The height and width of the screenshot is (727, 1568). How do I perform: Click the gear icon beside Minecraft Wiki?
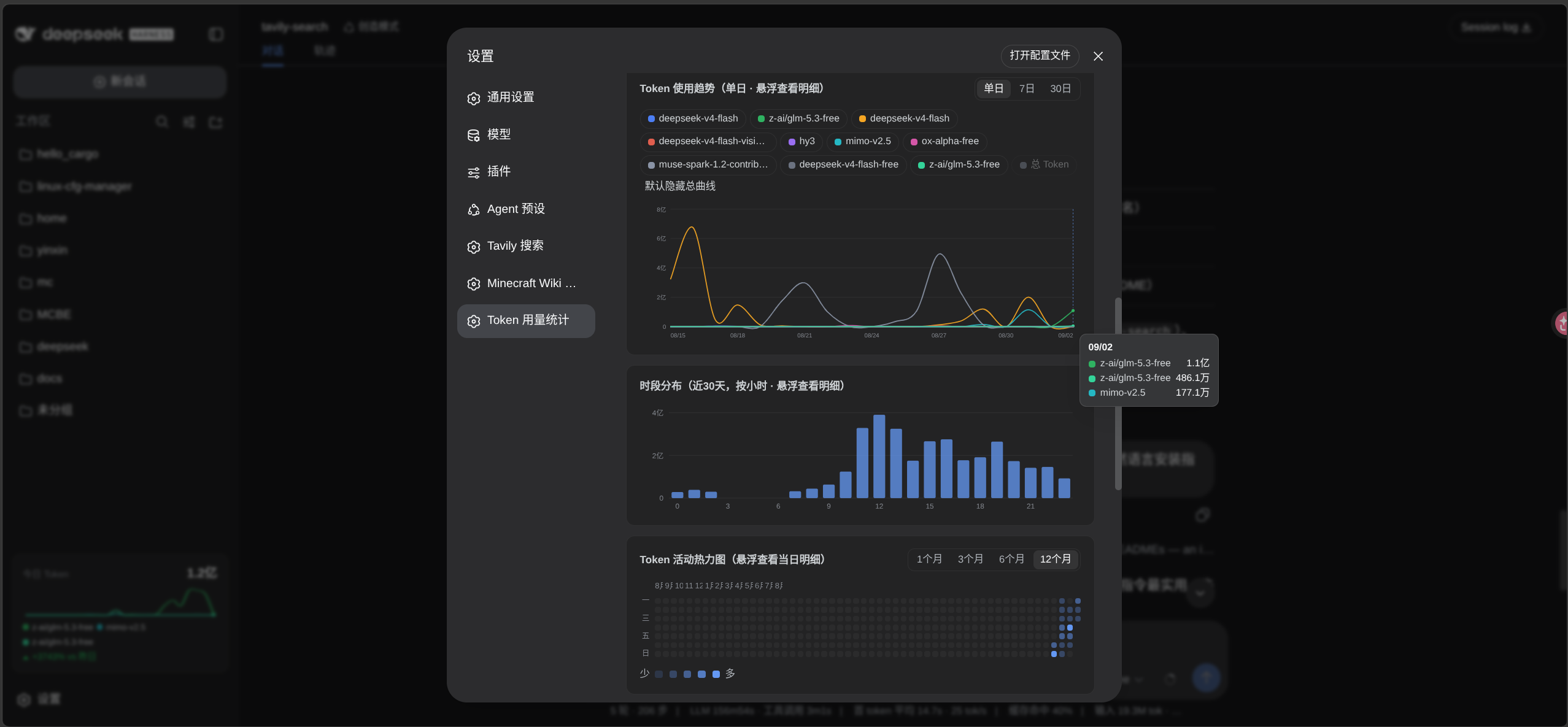[473, 284]
